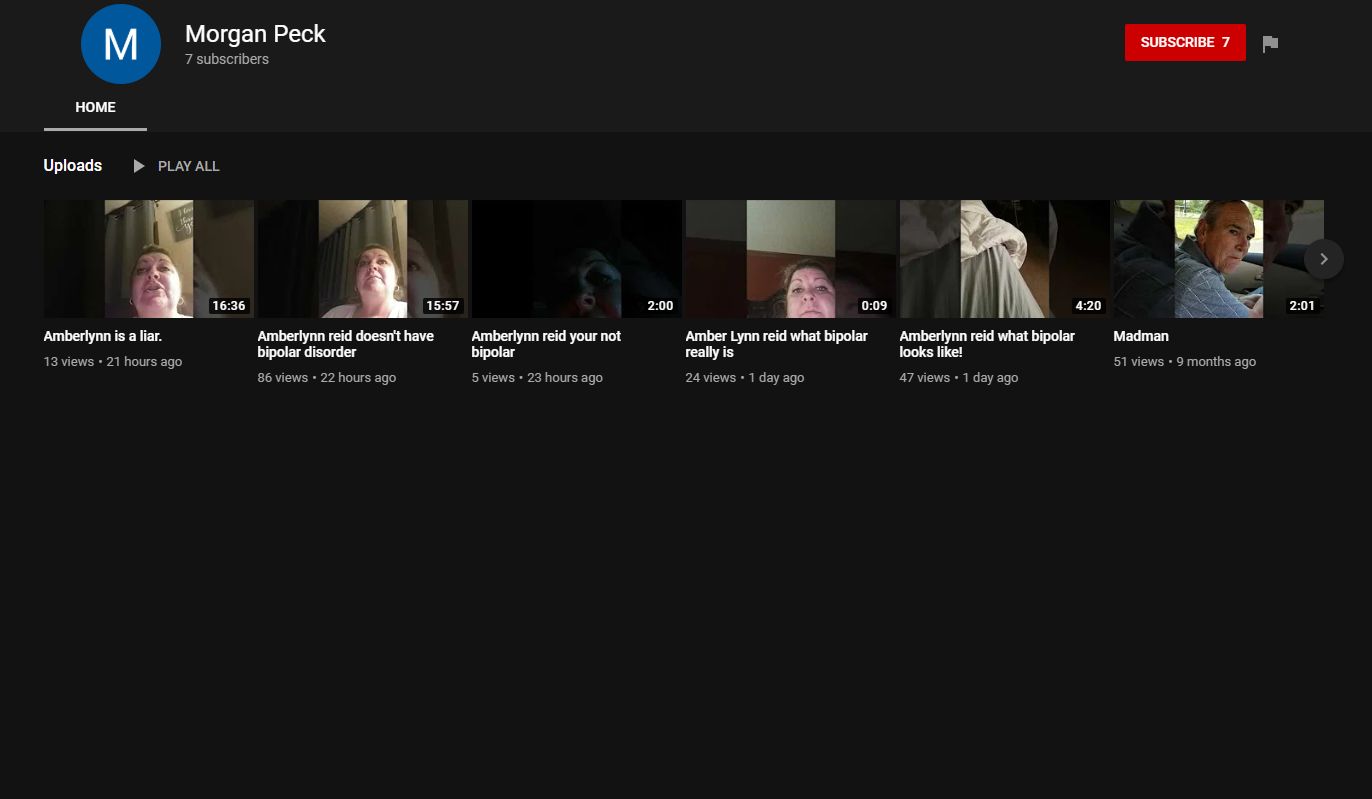The image size is (1372, 799).
Task: Click '24 views • 1 day ago' text
Action: 745,378
